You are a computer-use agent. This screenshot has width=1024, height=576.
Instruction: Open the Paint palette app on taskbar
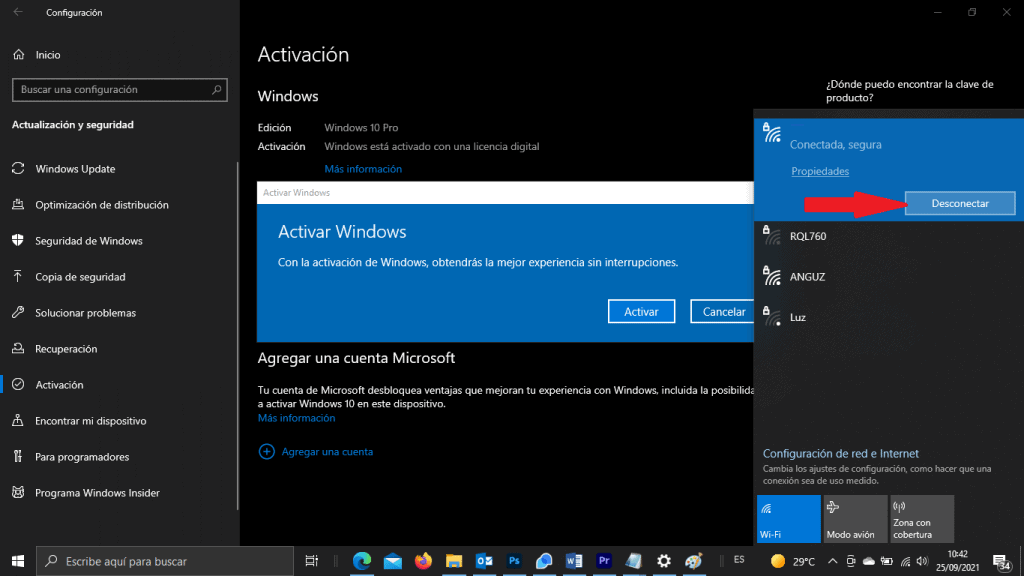pos(694,561)
